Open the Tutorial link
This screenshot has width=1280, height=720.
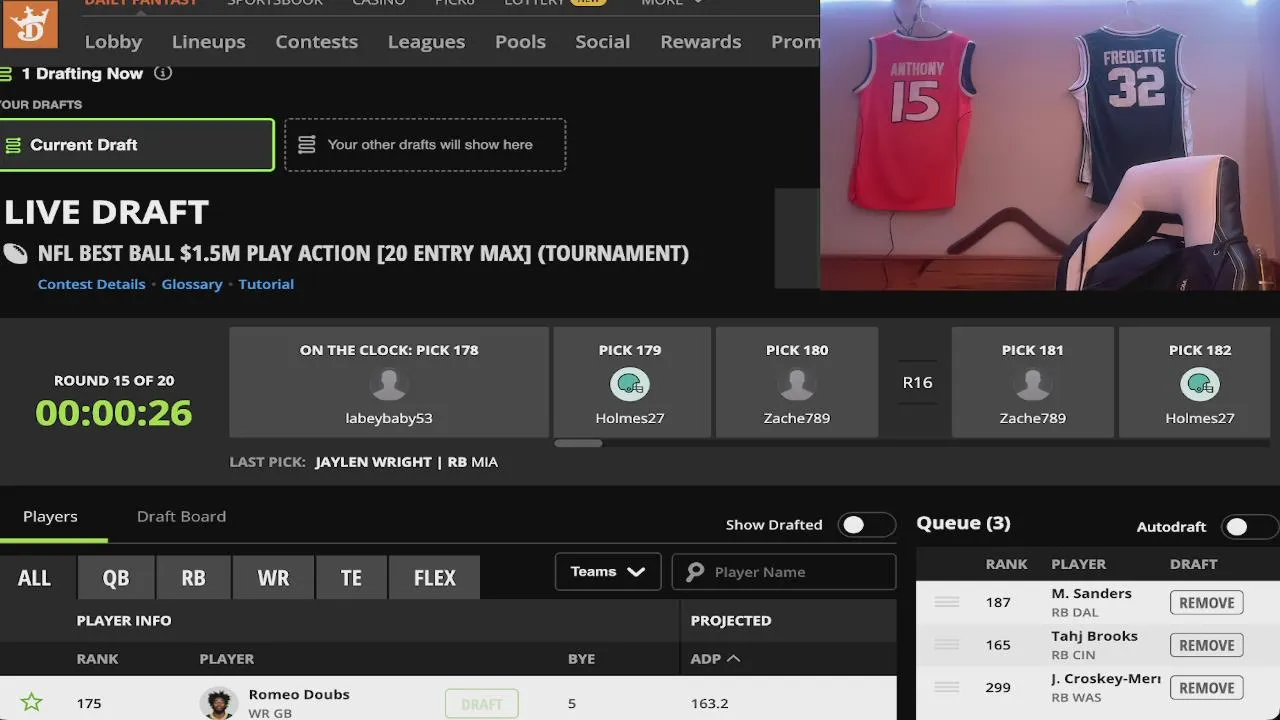click(x=266, y=284)
